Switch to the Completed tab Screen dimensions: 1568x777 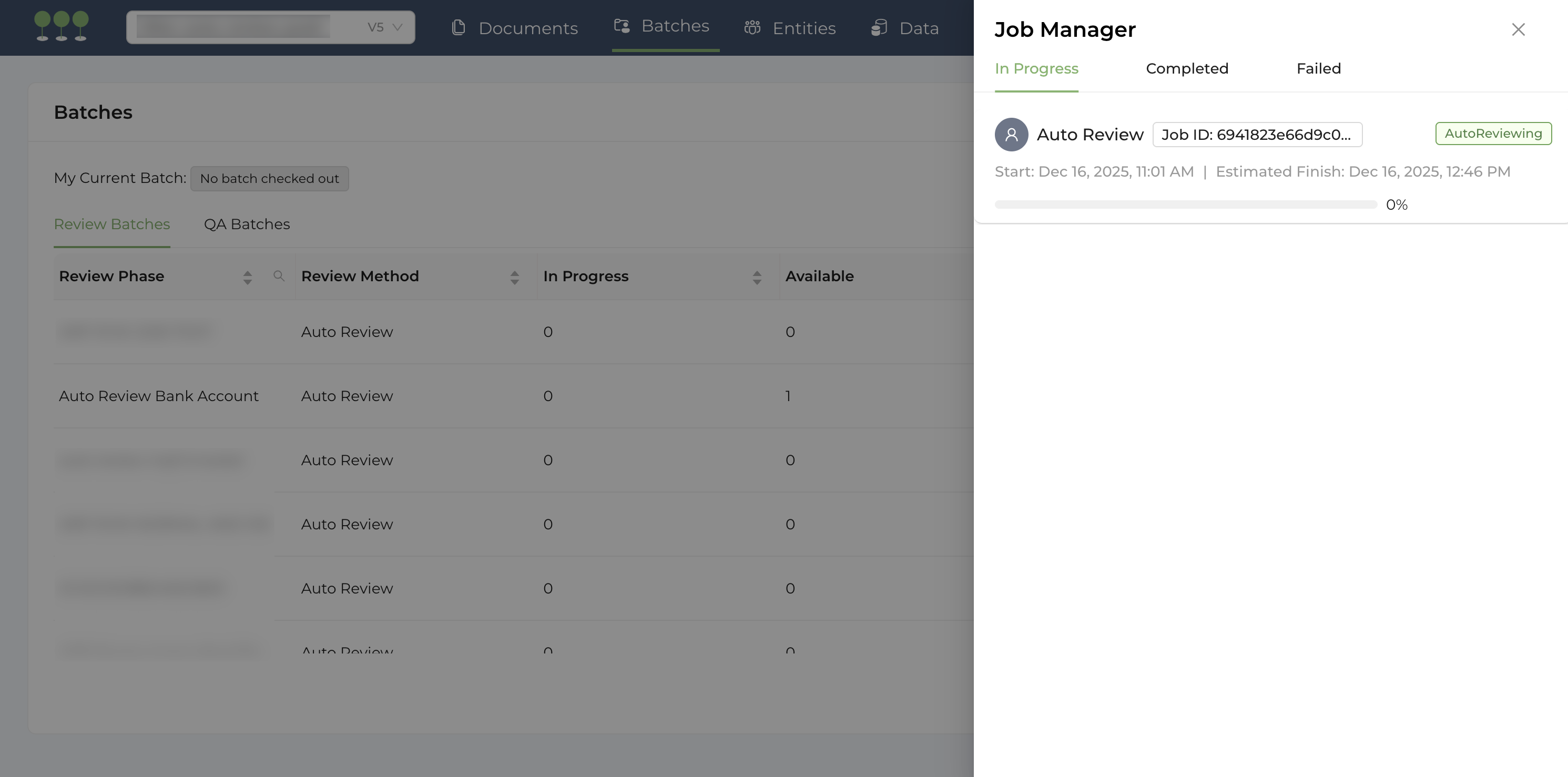[x=1187, y=69]
